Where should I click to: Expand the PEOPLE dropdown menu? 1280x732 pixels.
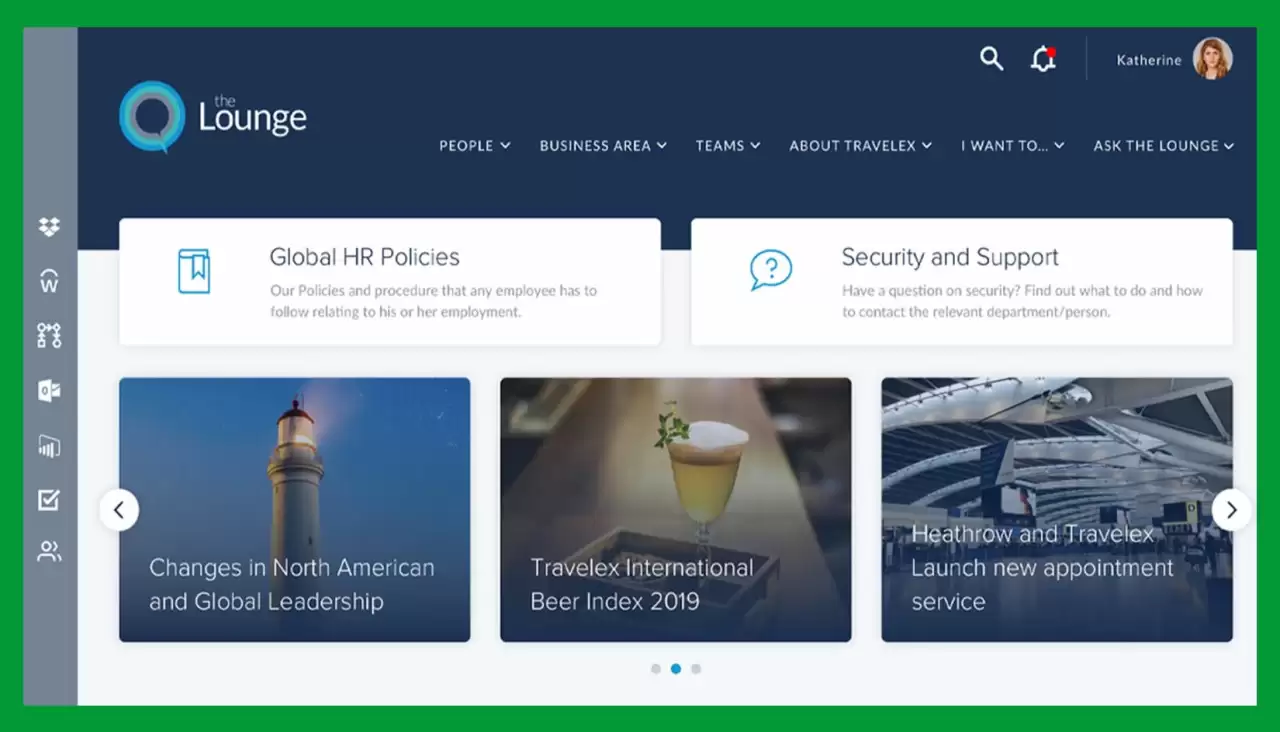tap(474, 145)
